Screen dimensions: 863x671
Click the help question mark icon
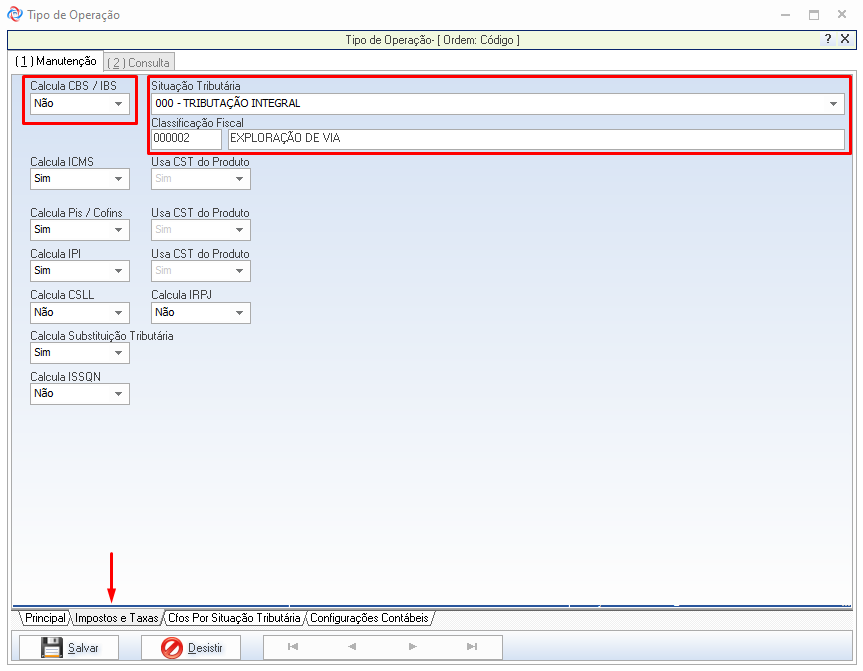coord(828,39)
